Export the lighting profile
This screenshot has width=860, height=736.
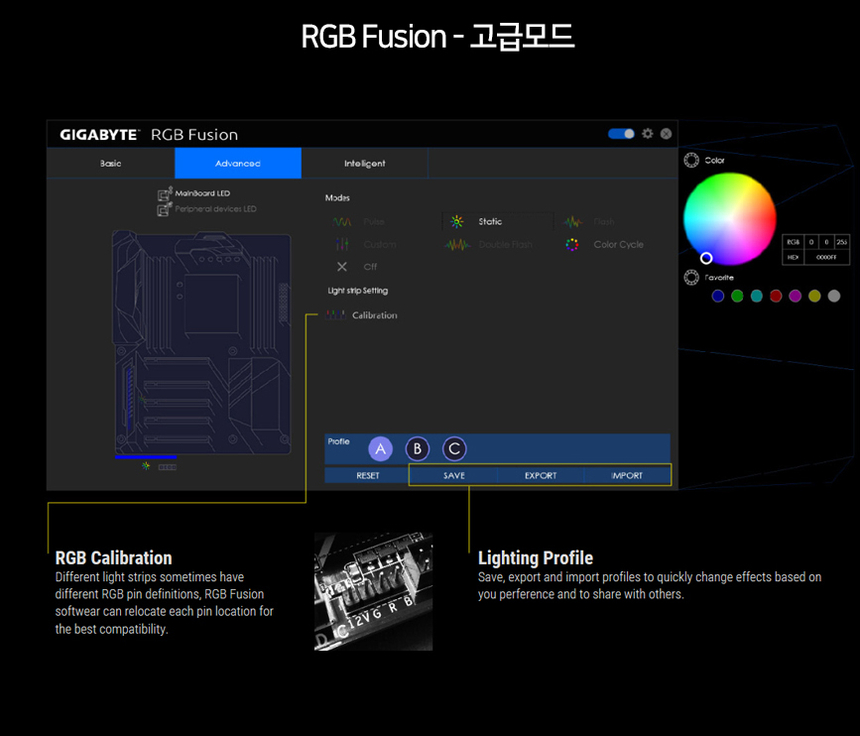tap(541, 475)
